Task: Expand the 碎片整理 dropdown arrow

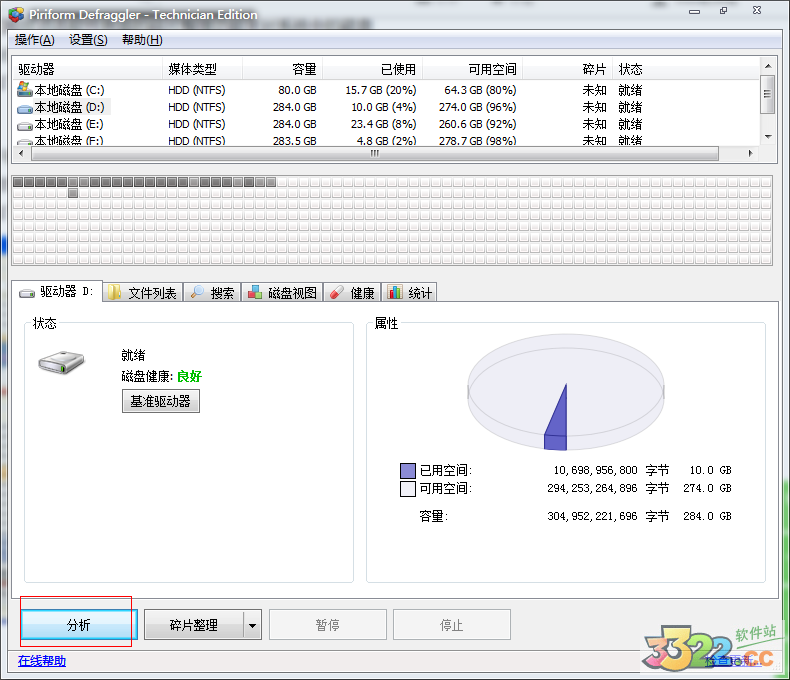Action: click(x=252, y=625)
